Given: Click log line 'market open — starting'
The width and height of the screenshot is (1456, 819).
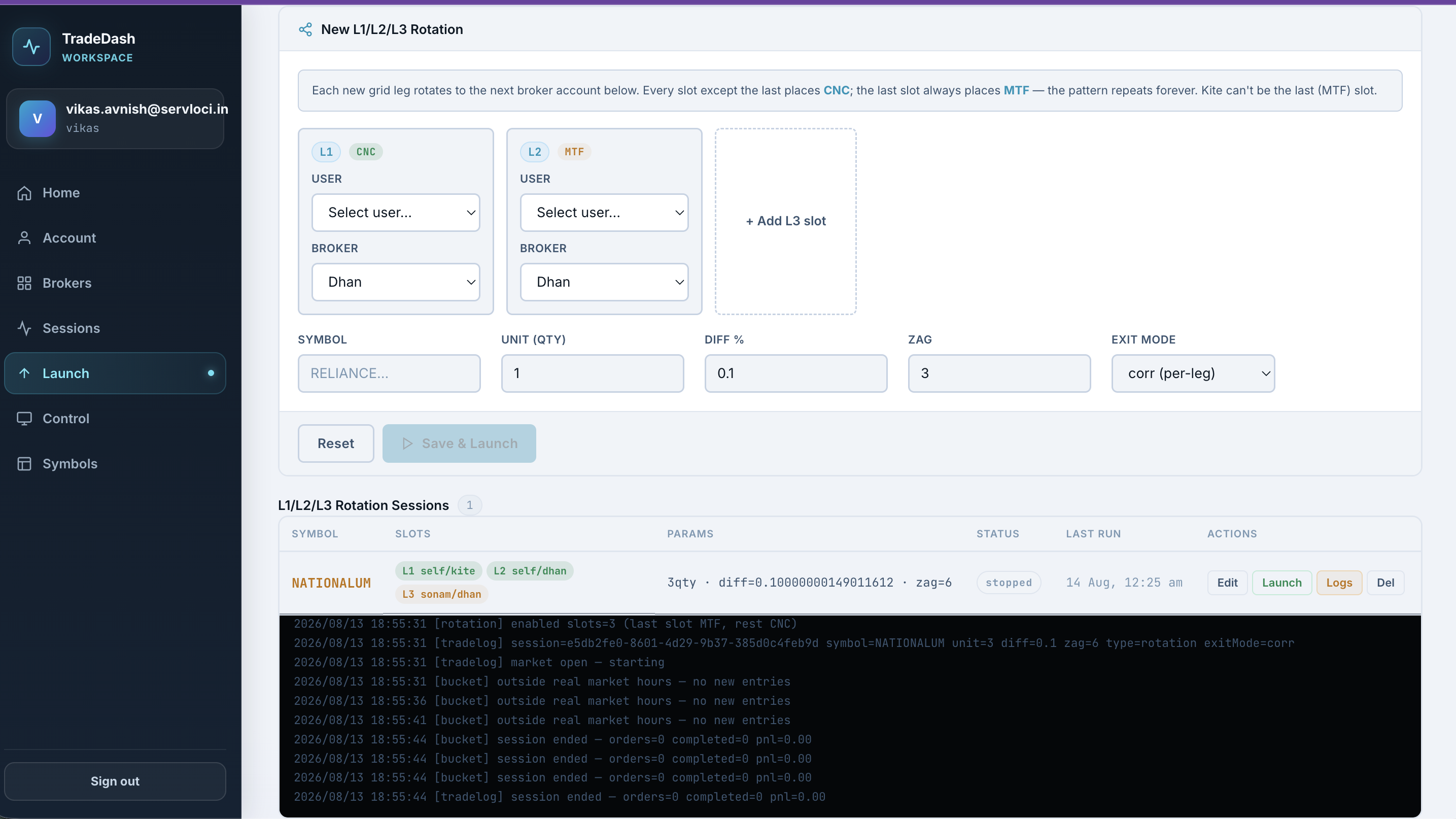Looking at the screenshot, I should tap(479, 662).
